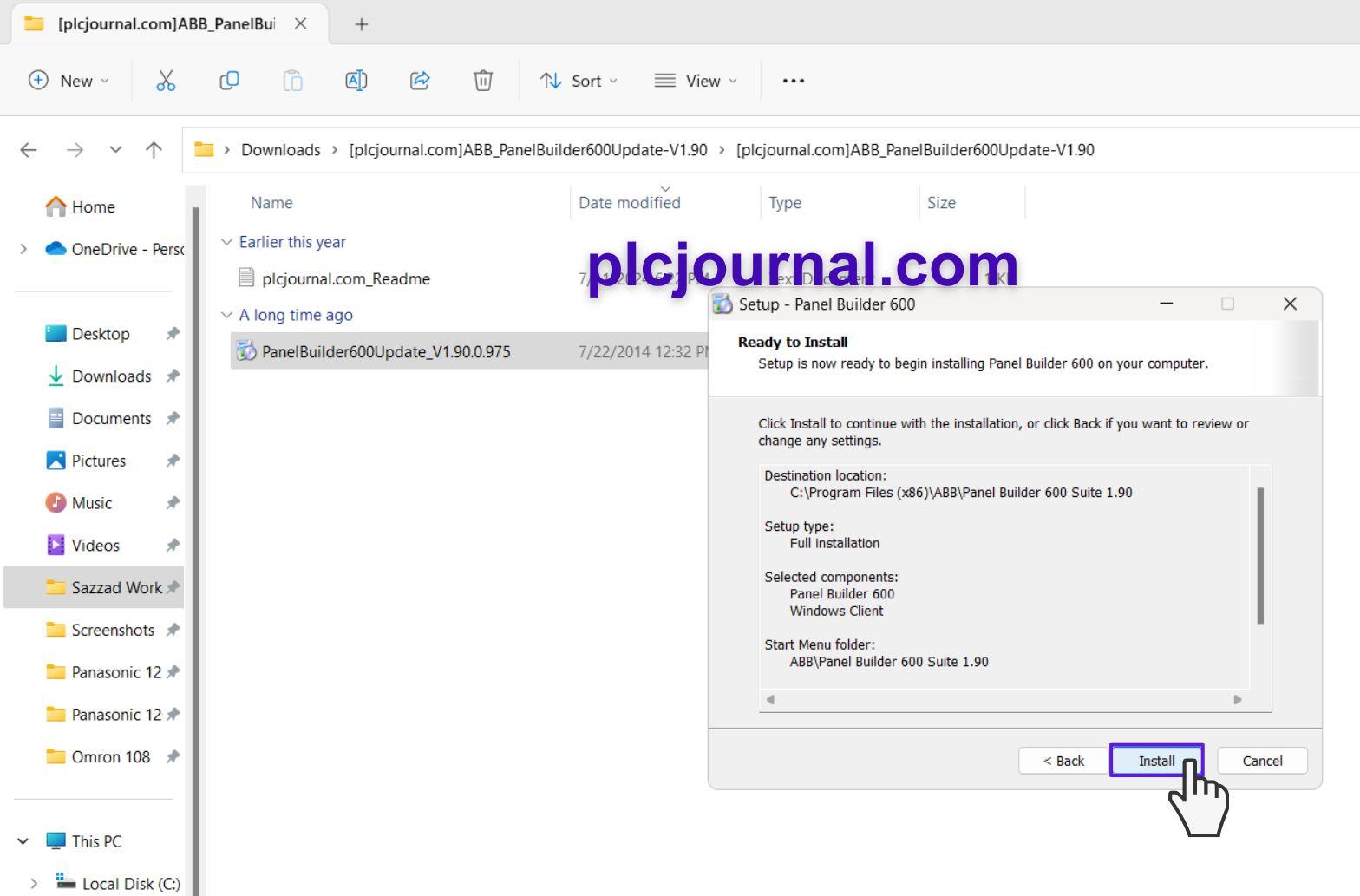The height and width of the screenshot is (896, 1360).
Task: Go up one folder level arrow
Action: [x=154, y=150]
